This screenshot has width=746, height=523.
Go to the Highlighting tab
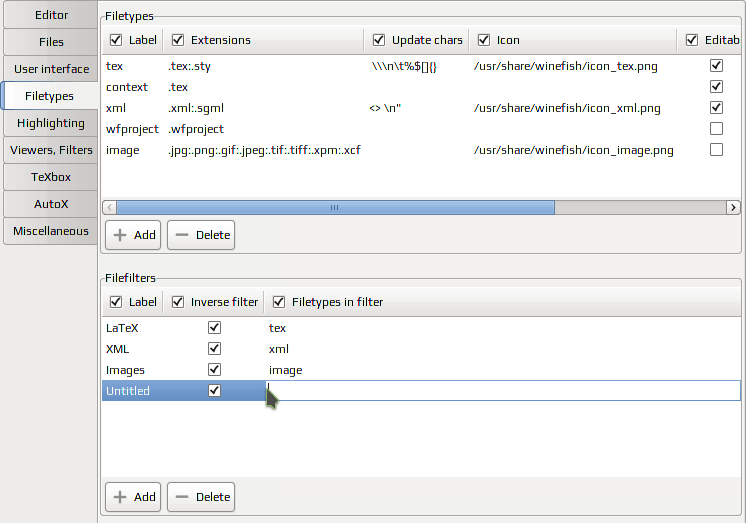51,123
